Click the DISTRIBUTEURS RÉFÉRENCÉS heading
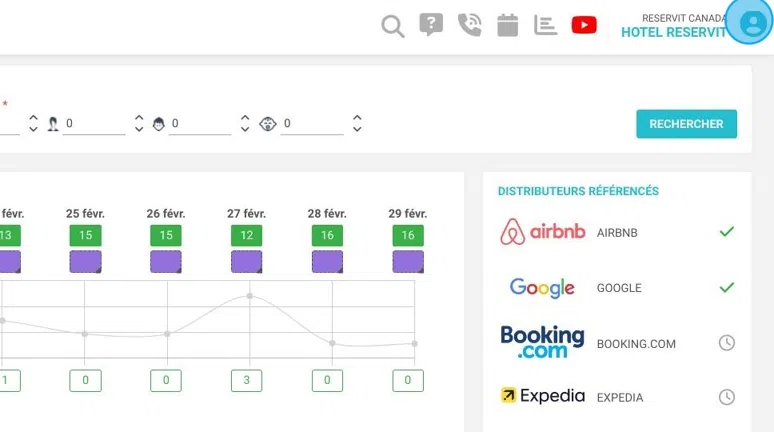This screenshot has height=432, width=774. coord(578,192)
